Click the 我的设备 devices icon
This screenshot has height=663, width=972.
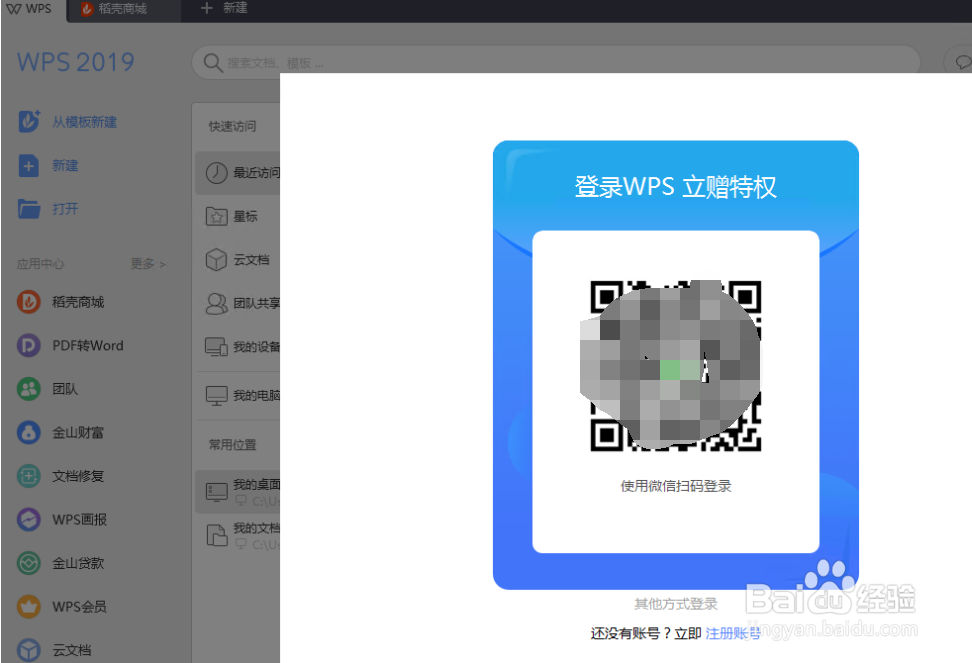pyautogui.click(x=216, y=346)
